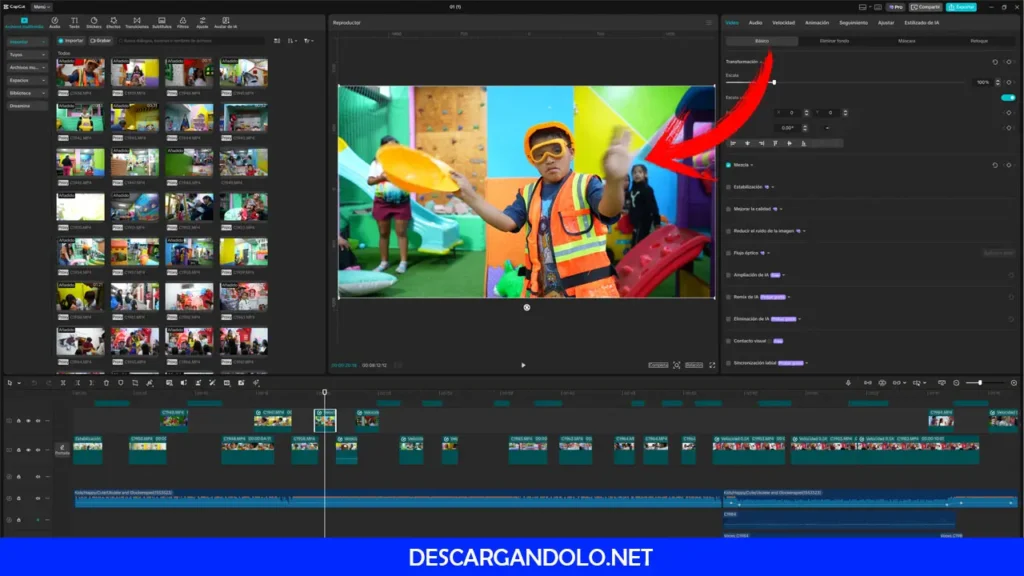Reset the Transformación settings
The width and height of the screenshot is (1024, 576).
[x=995, y=62]
